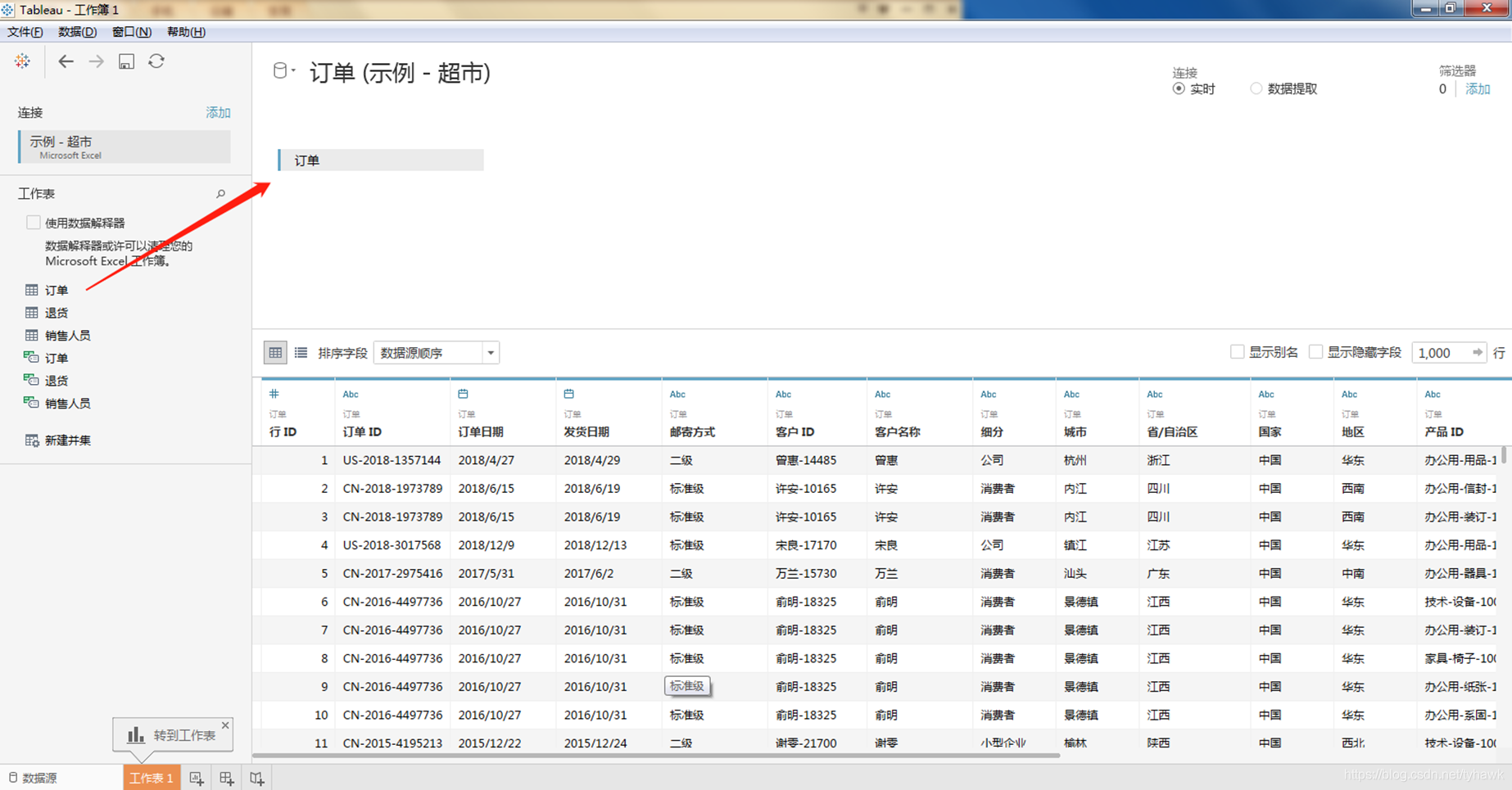Select the 实时 connection radio button

tap(1179, 88)
